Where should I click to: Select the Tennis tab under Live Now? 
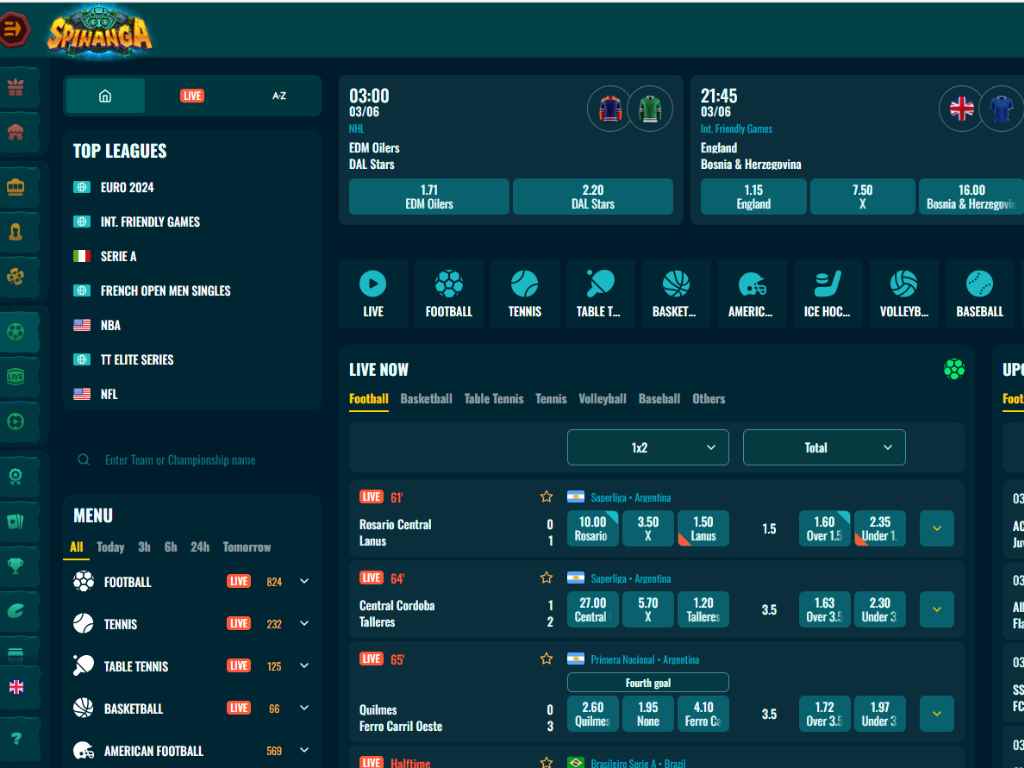click(551, 398)
